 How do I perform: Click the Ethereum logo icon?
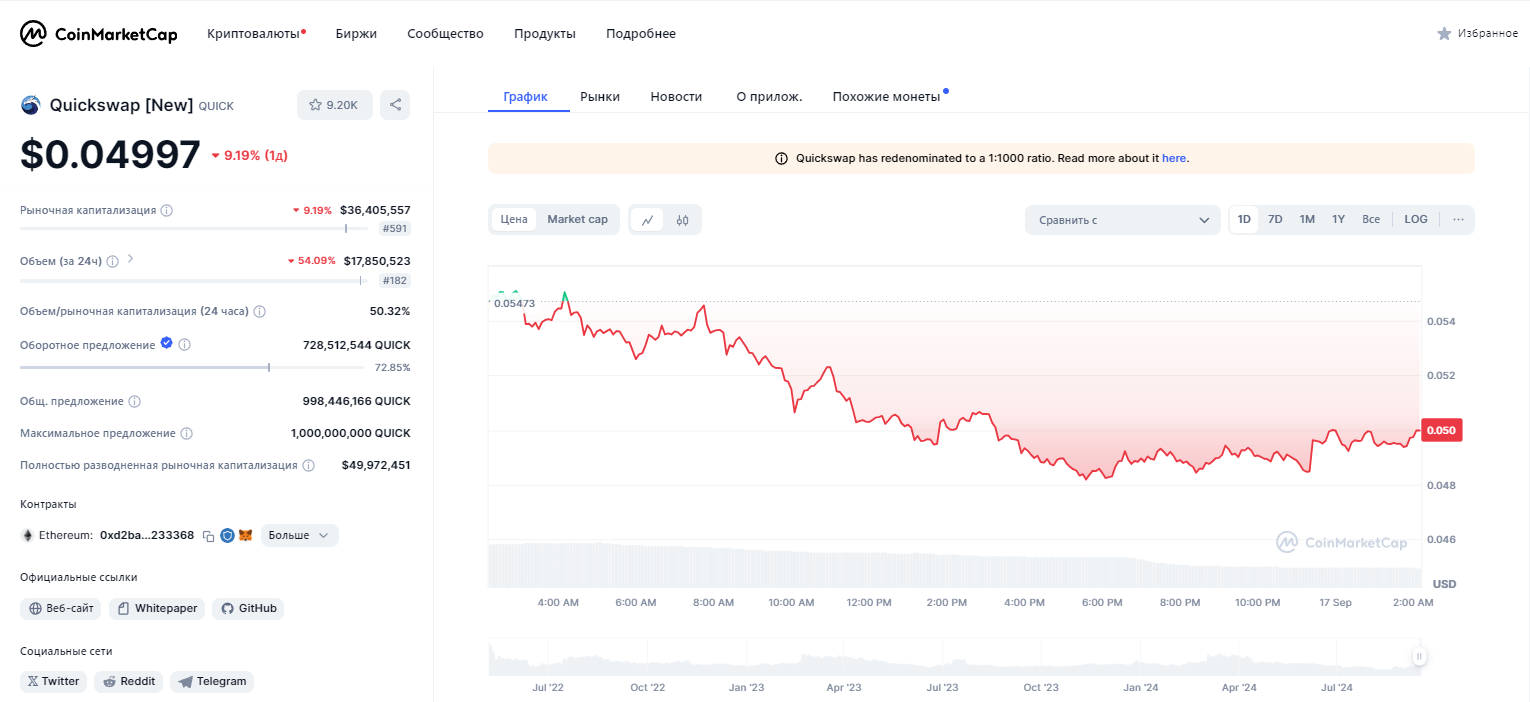coord(27,535)
